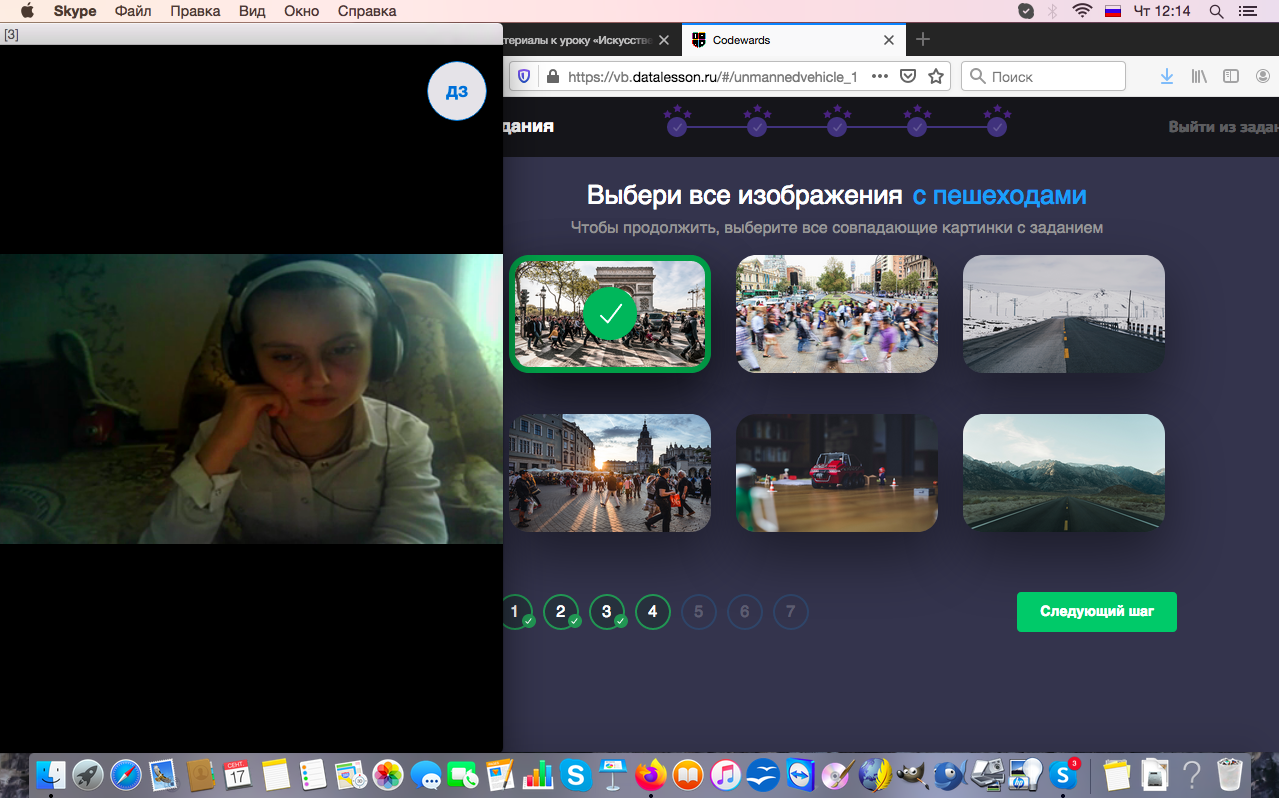Jump to step 4 in progress indicator
The height and width of the screenshot is (798, 1279).
tap(652, 611)
